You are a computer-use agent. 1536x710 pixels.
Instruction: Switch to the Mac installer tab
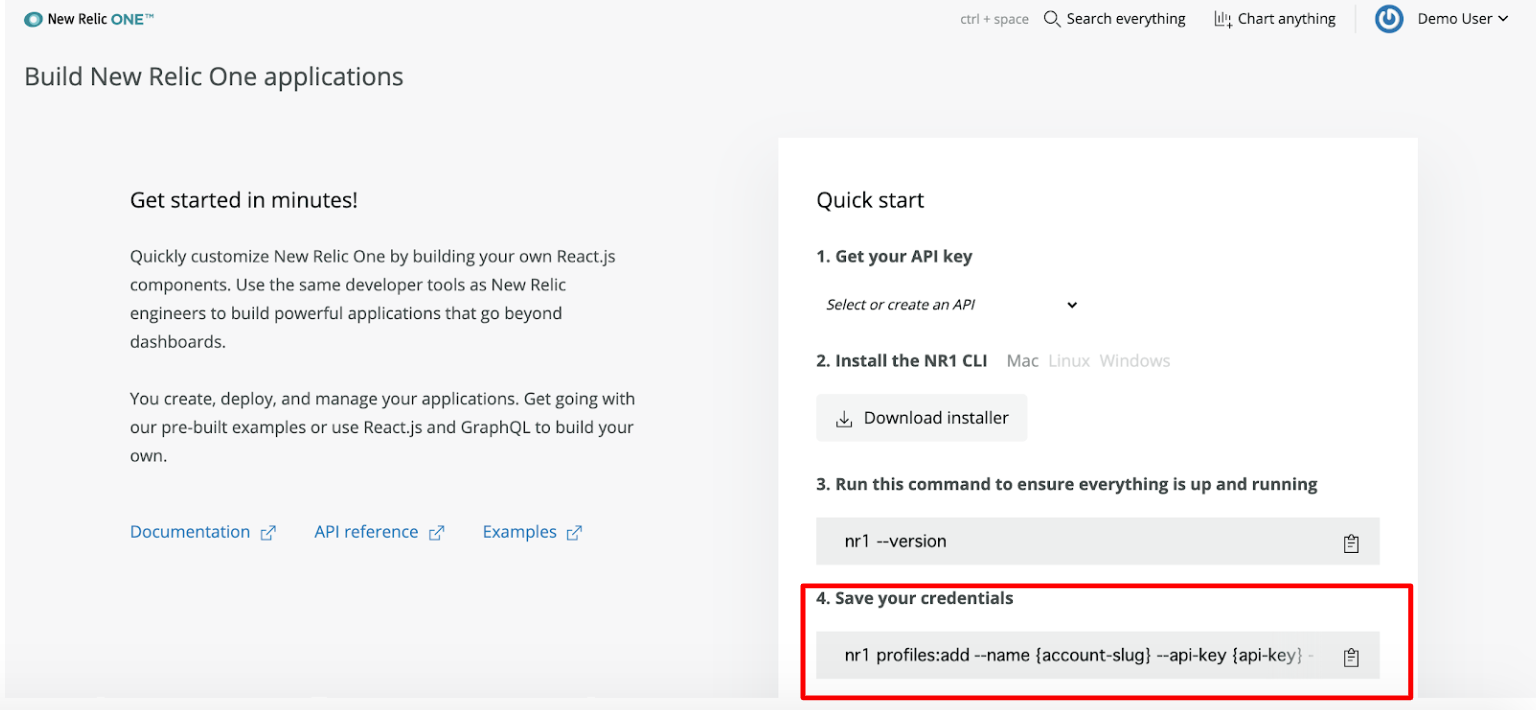click(x=1022, y=361)
